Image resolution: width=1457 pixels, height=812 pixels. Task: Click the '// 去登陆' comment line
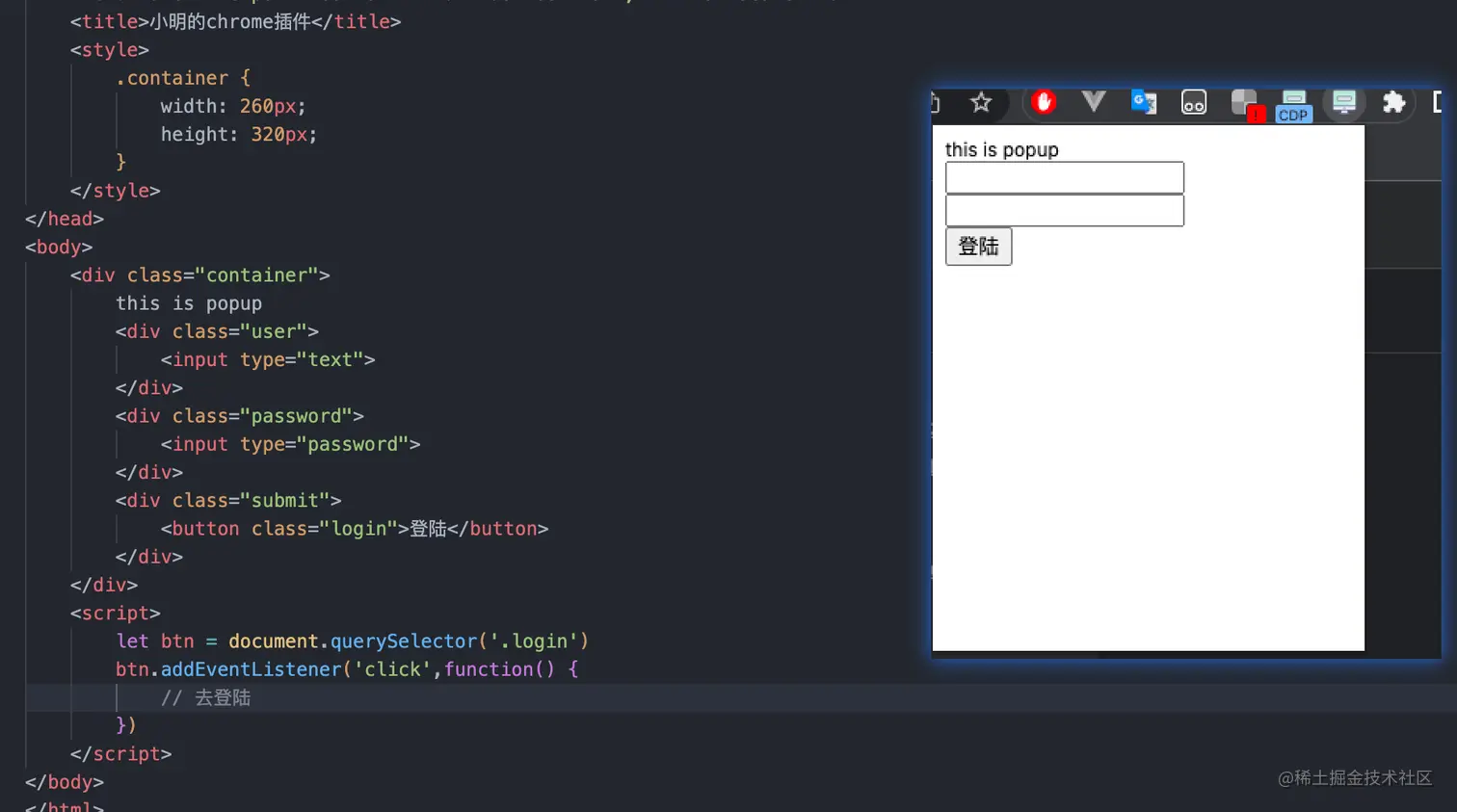click(x=206, y=697)
